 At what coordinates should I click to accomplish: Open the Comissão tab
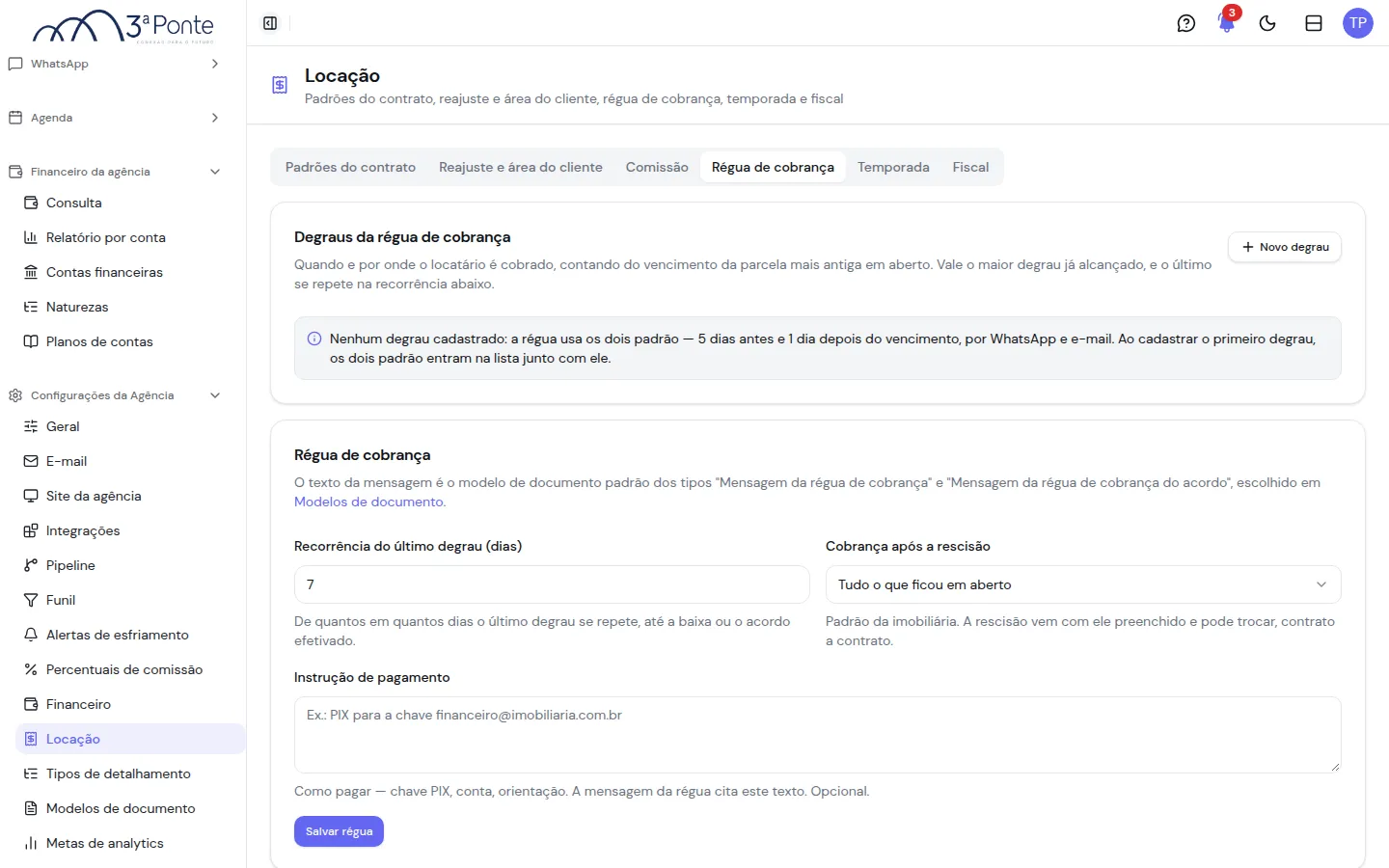point(657,167)
